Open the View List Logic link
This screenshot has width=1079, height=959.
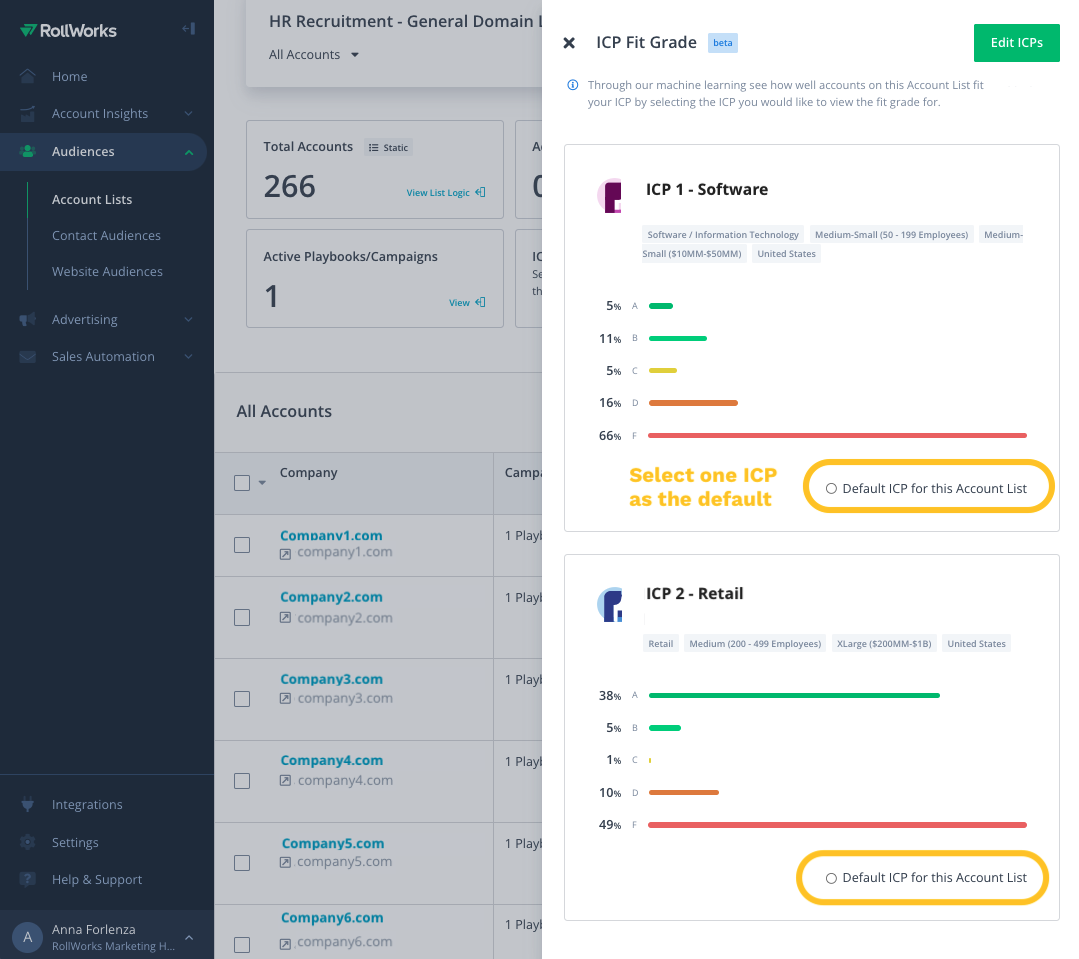440,192
